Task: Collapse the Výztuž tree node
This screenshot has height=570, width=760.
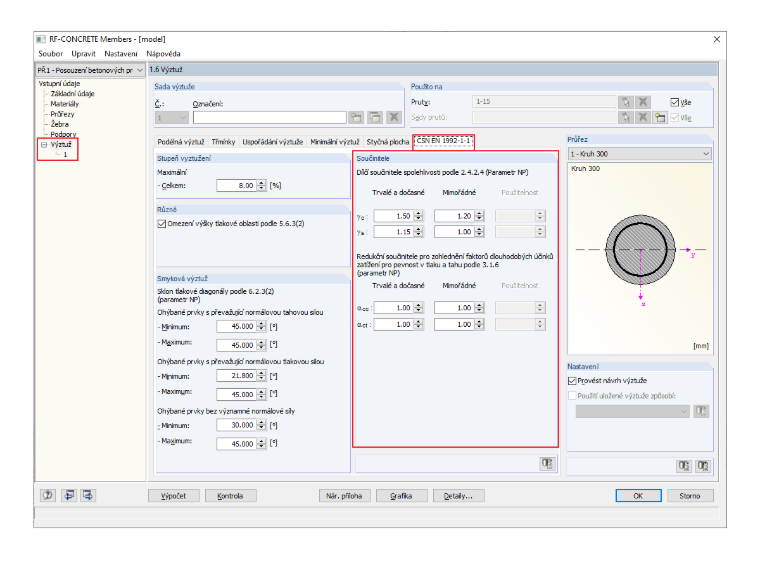Action: tap(44, 144)
